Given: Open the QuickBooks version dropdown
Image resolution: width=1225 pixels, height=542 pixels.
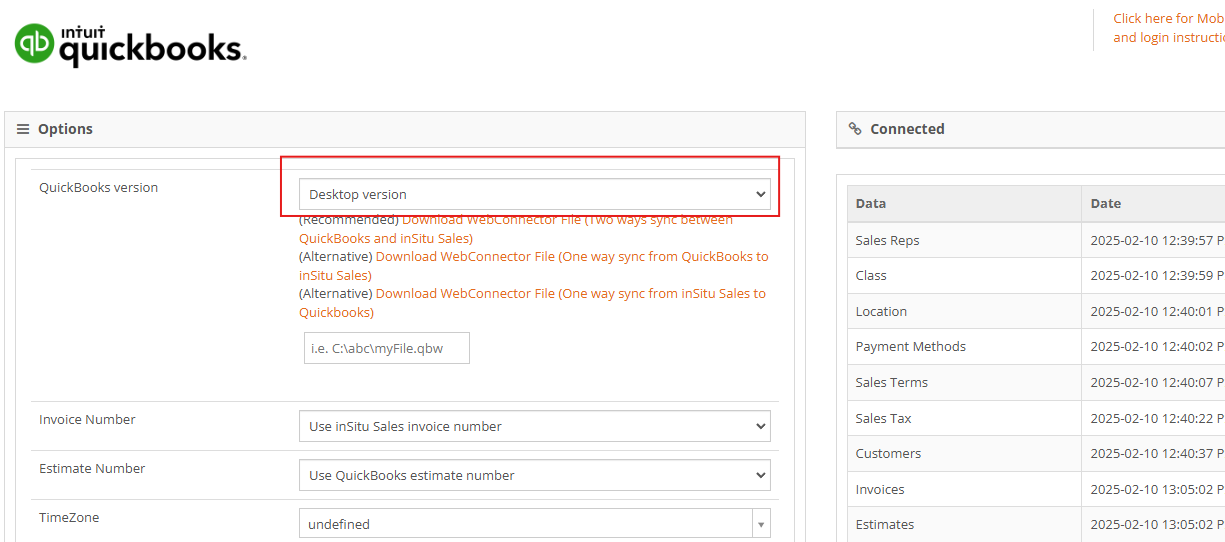Looking at the screenshot, I should 535,194.
